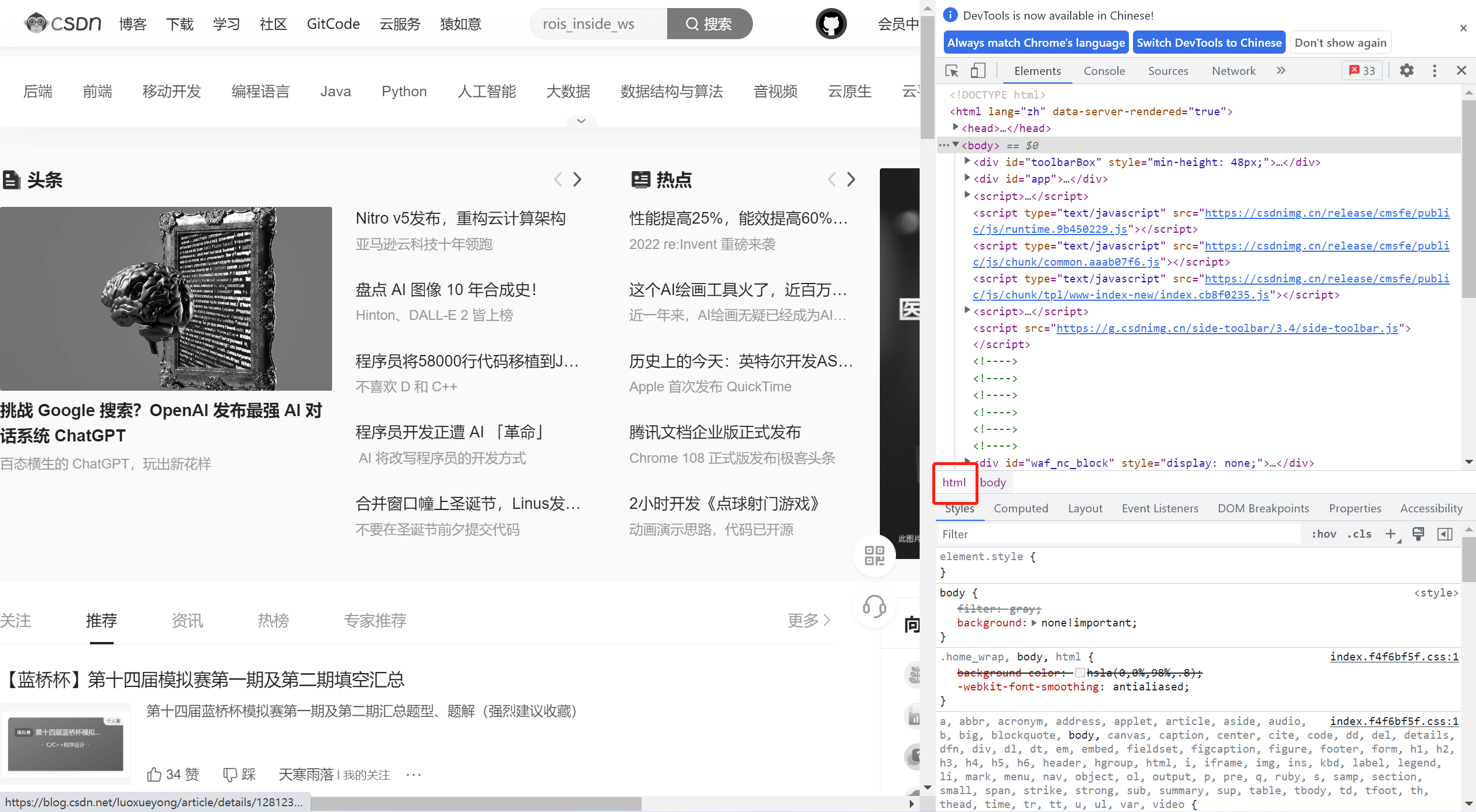The height and width of the screenshot is (812, 1476).
Task: Go to next 头条 slide arrow
Action: click(x=578, y=180)
